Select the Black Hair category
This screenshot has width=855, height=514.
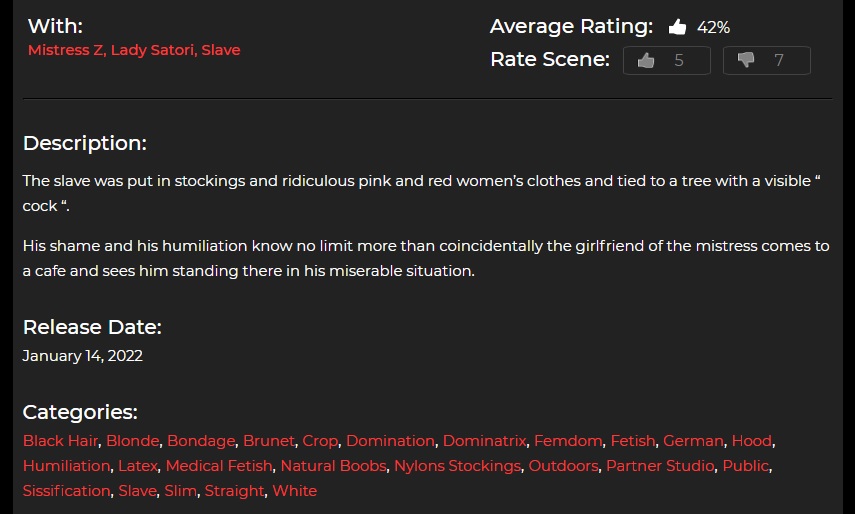[x=60, y=440]
